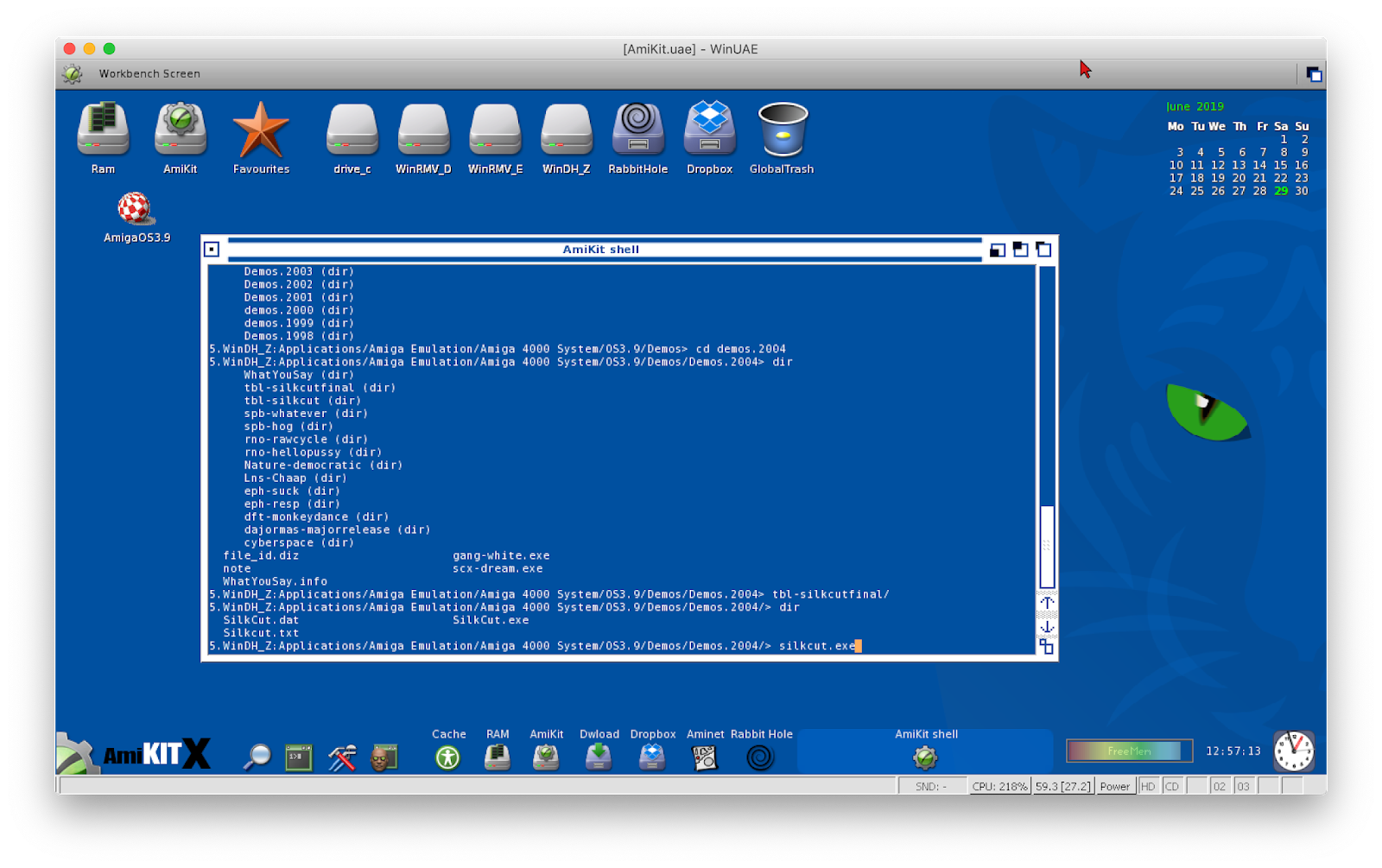The width and height of the screenshot is (1382, 868).
Task: Click scx-dream.exe in shell listing
Action: pyautogui.click(x=498, y=569)
